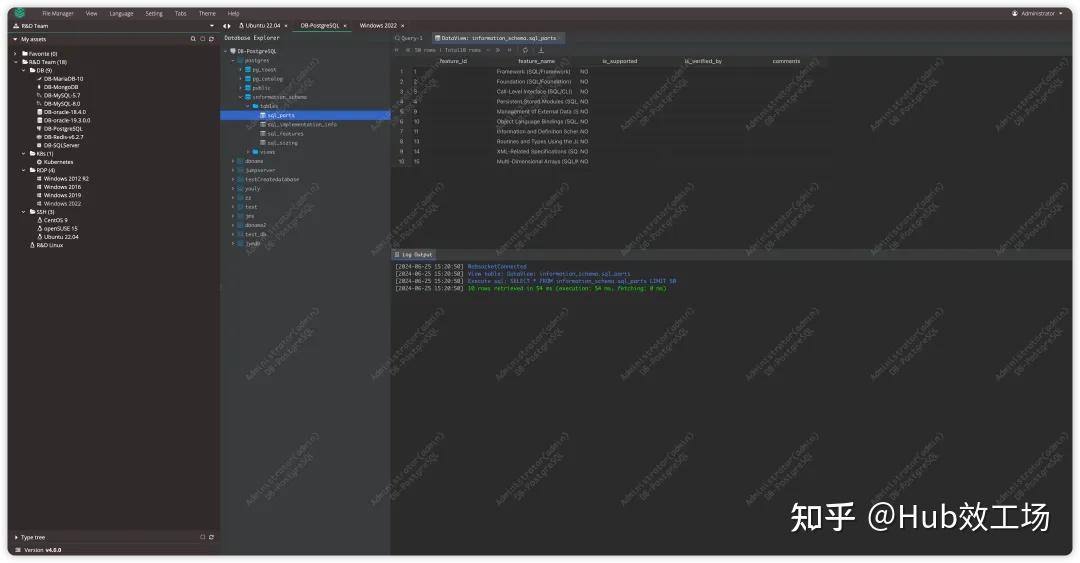1080x563 pixels.
Task: Click the JumpServer logo icon
Action: click(x=19, y=13)
